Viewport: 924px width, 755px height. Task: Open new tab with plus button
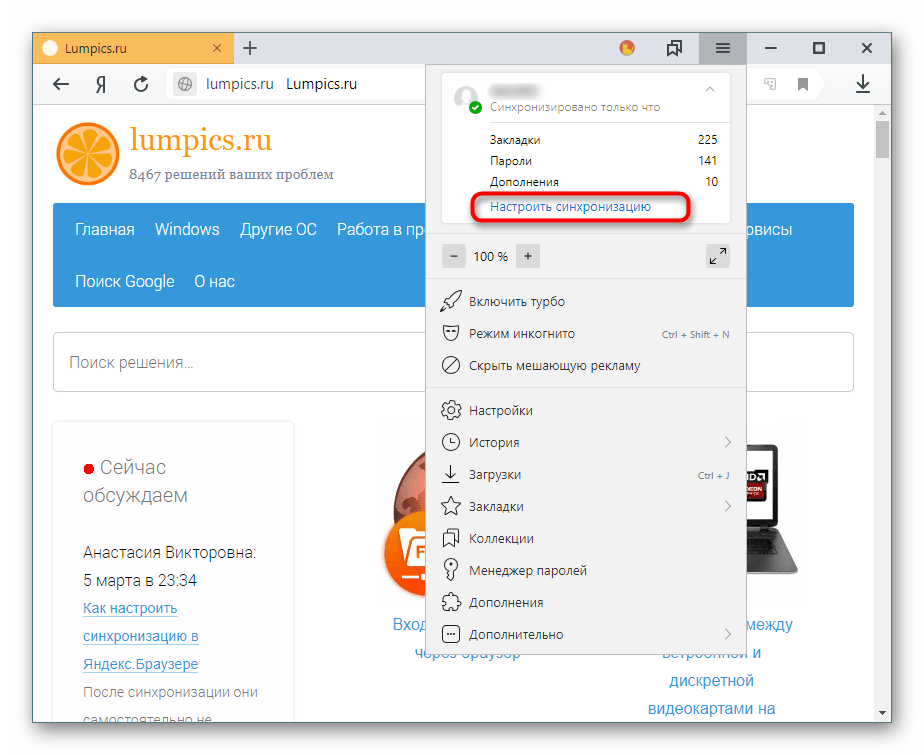(250, 48)
